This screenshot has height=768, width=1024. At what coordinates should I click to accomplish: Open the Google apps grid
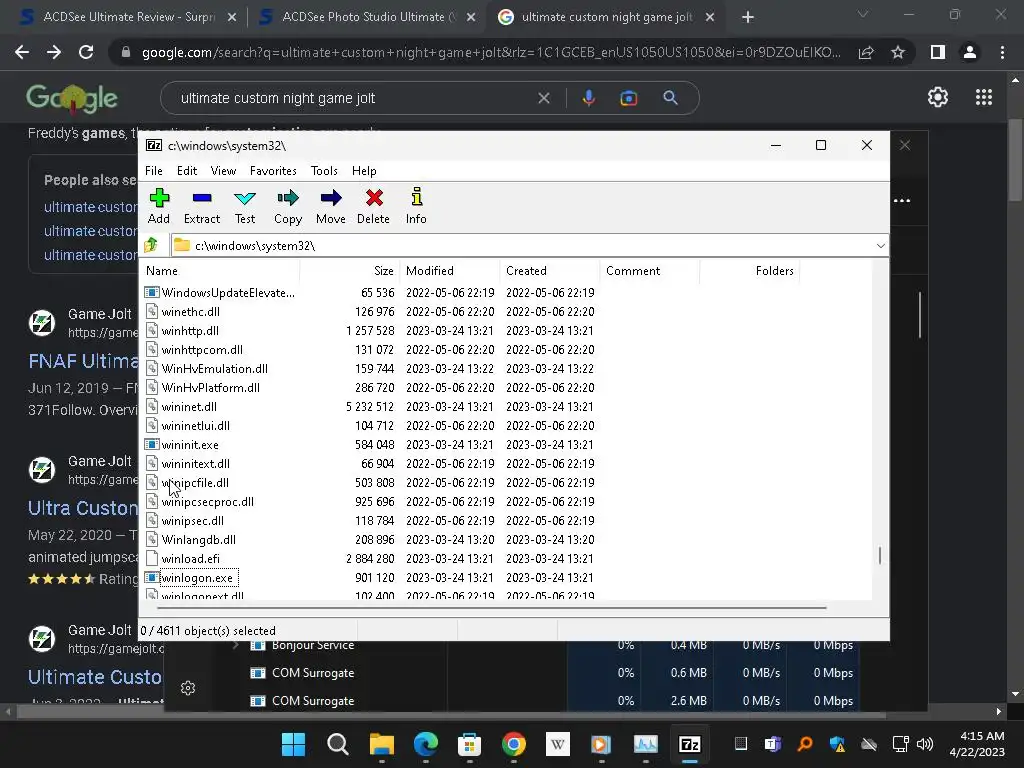984,97
